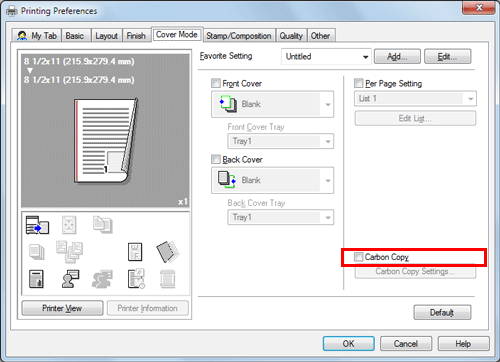Open the Other tab
This screenshot has height=362, width=500.
pos(320,36)
